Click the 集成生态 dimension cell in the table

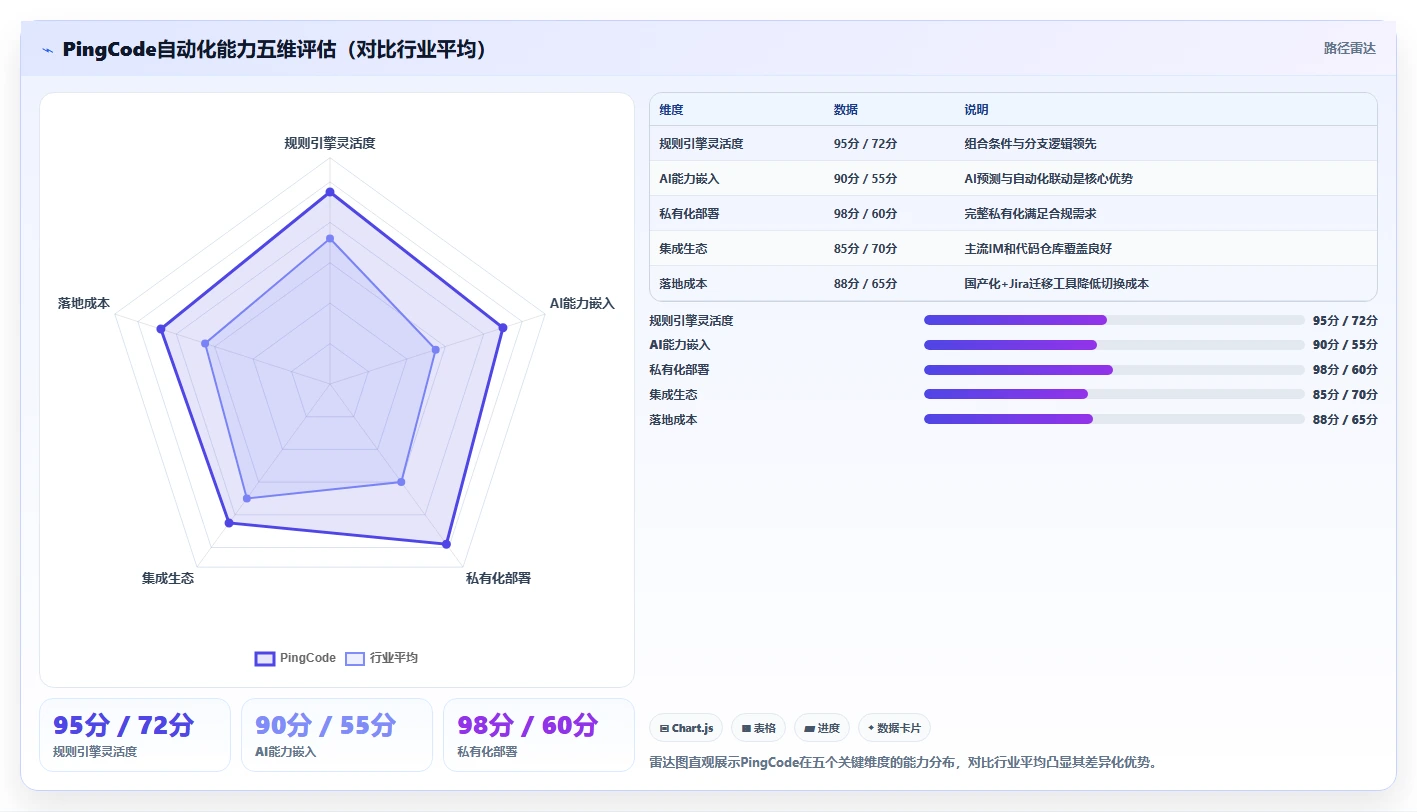tap(737, 249)
